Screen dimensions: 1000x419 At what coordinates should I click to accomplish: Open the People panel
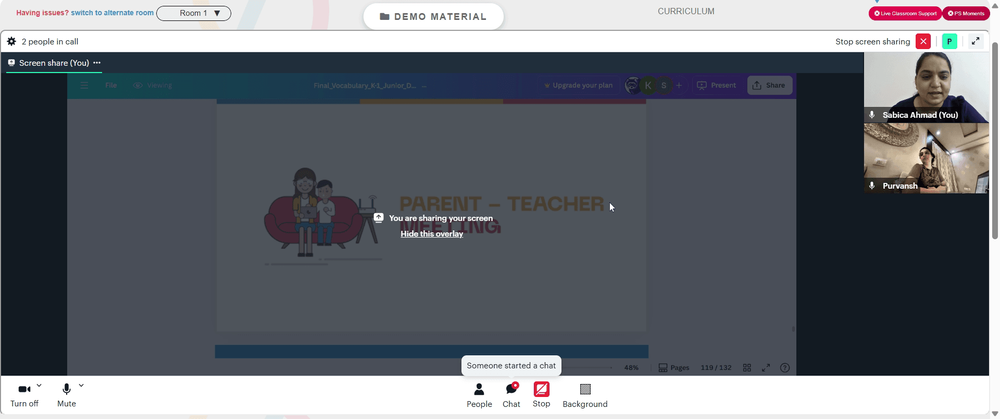[x=479, y=395]
